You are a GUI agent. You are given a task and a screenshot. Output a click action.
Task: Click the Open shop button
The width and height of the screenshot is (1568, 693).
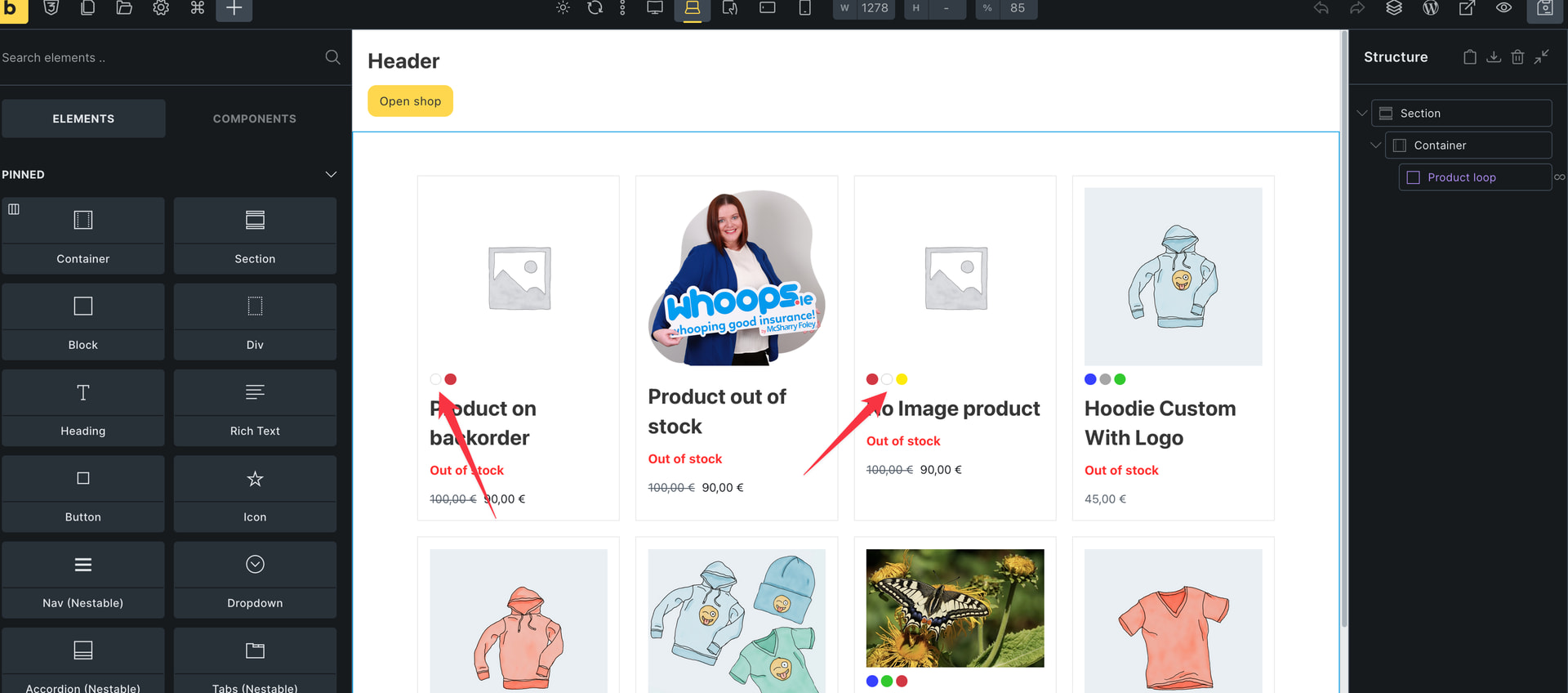pyautogui.click(x=410, y=101)
